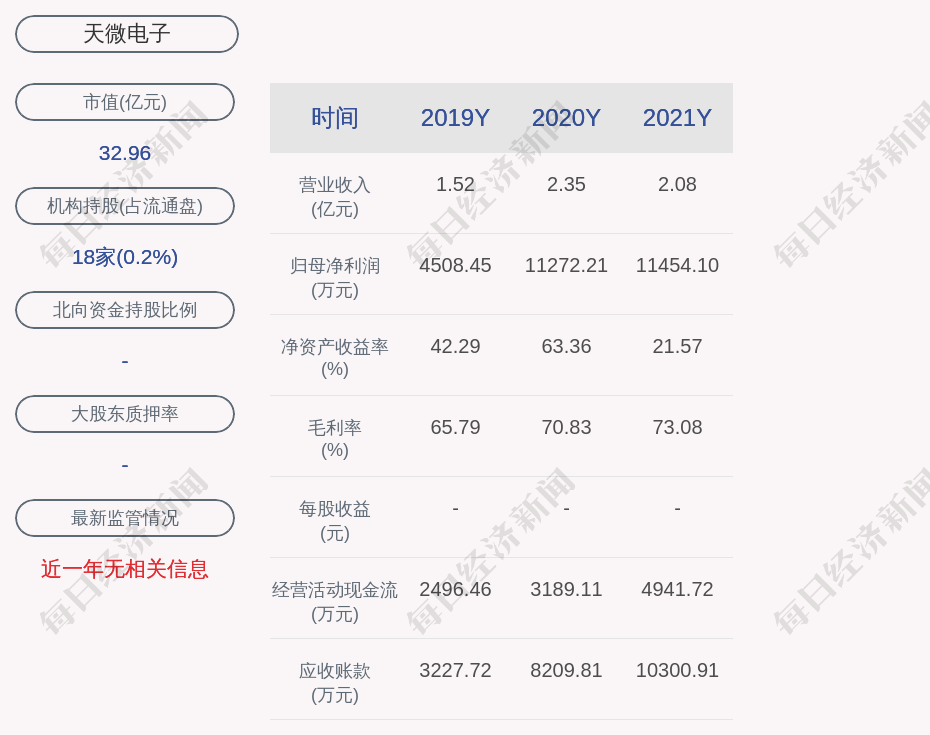
Task: Select the 2021Y column header
Action: [677, 118]
